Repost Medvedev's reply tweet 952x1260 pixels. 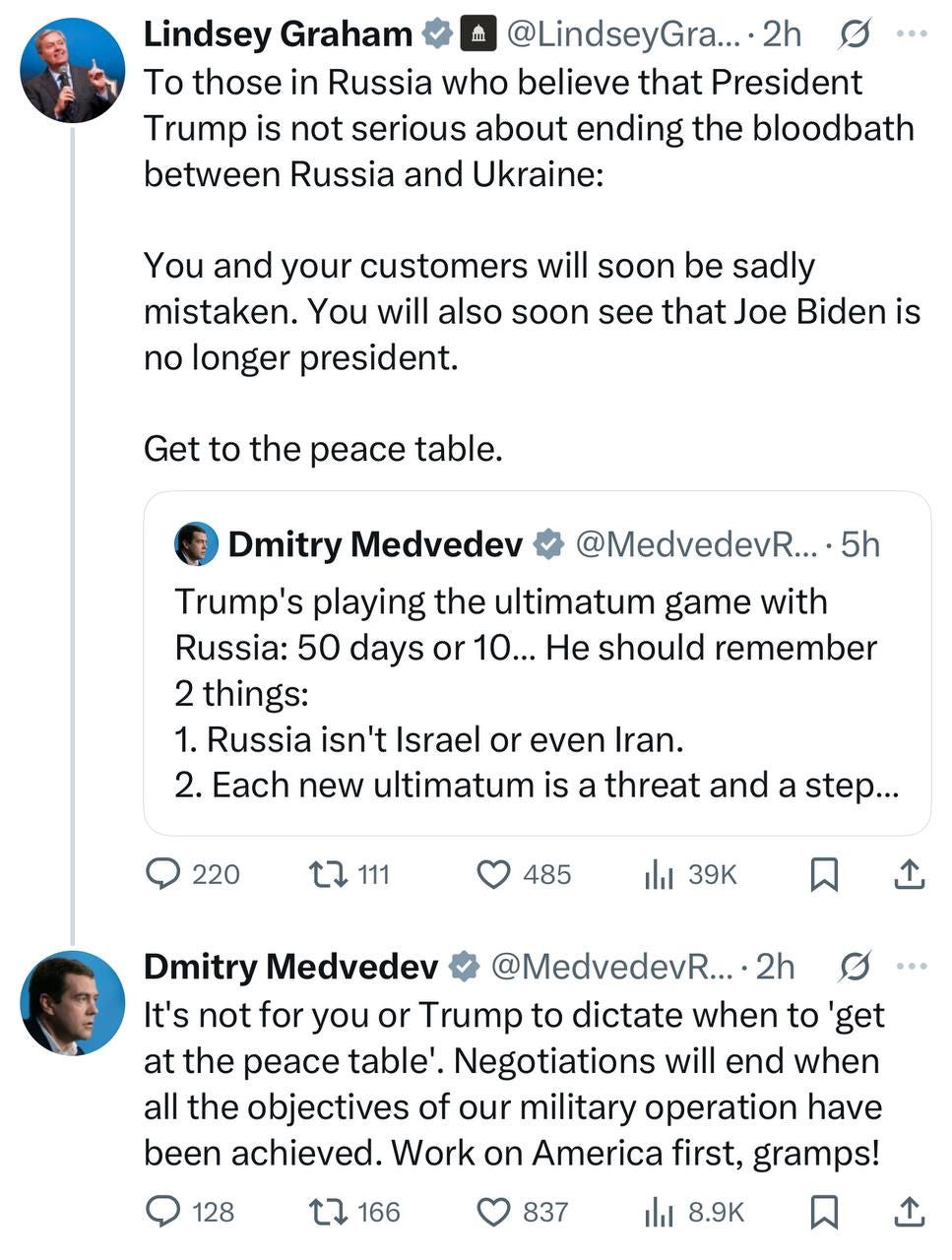tap(326, 1211)
